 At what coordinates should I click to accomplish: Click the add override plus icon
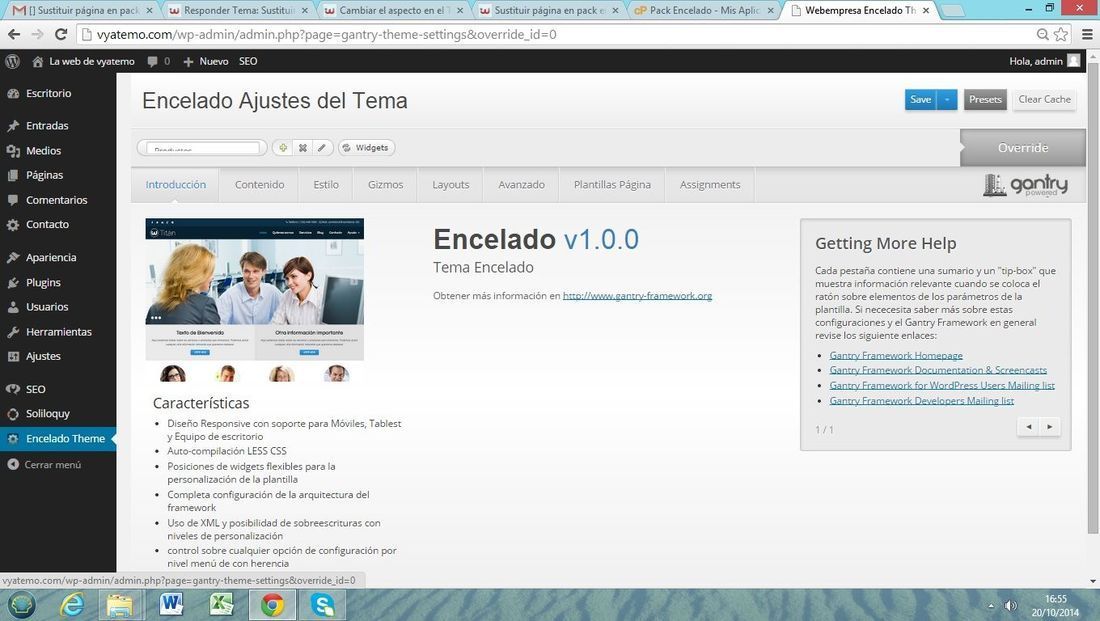(x=283, y=148)
